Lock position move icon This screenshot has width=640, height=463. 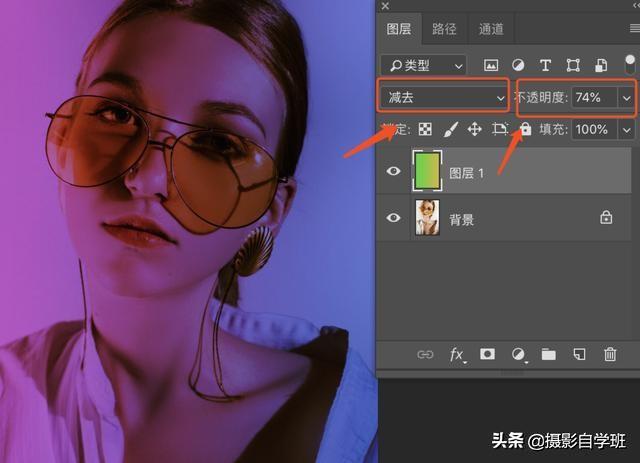(474, 129)
